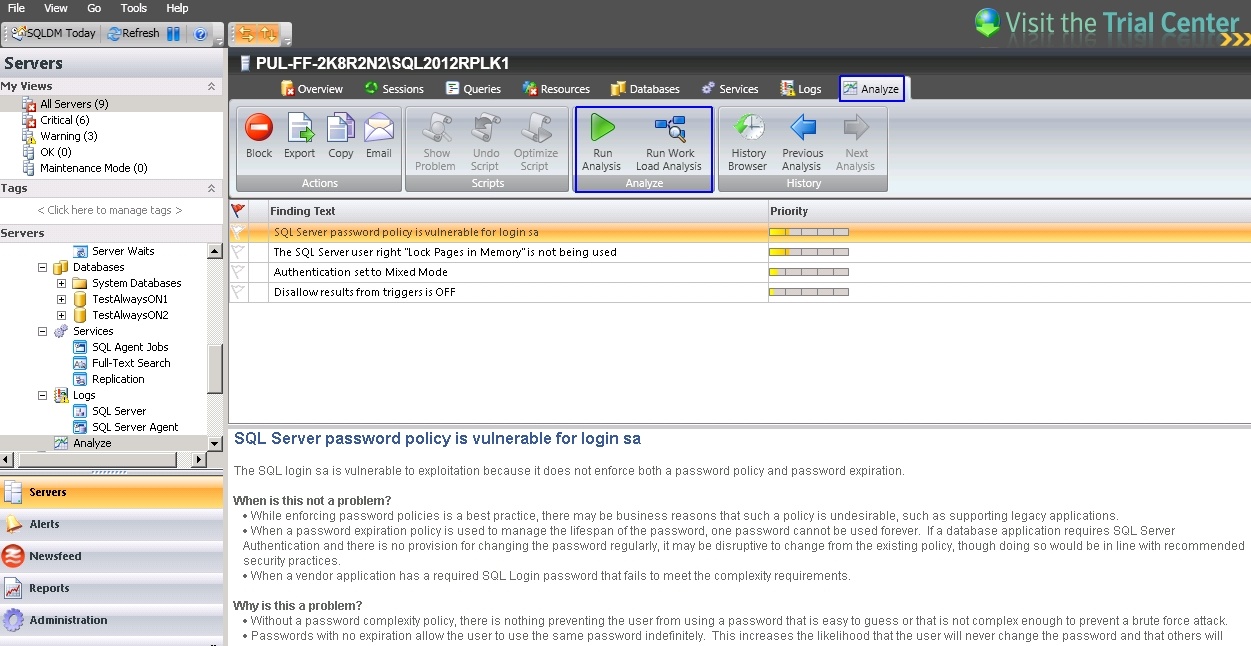Click Show Problem script icon
Screen dimensions: 1251x646
point(436,127)
